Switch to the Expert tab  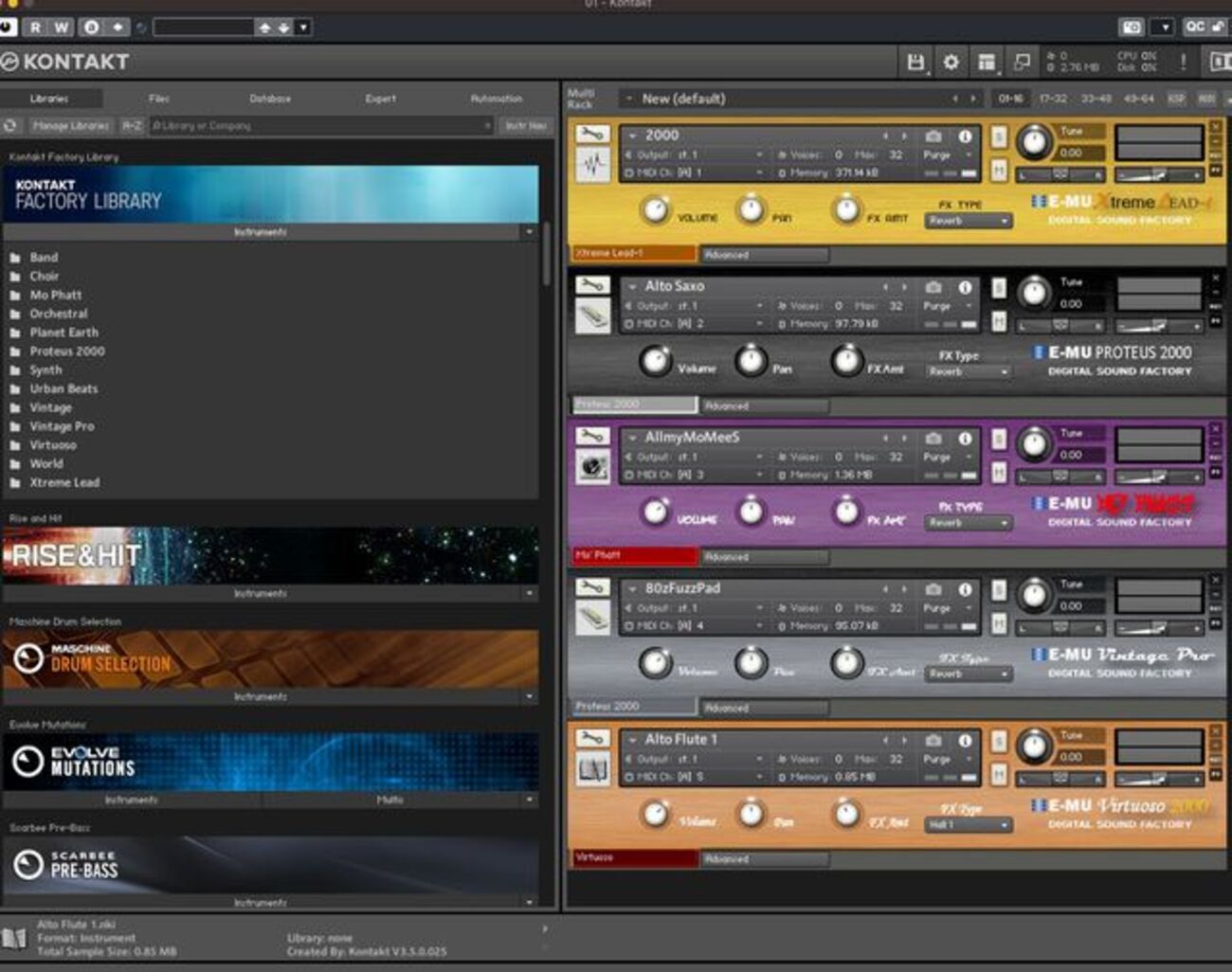click(x=381, y=99)
